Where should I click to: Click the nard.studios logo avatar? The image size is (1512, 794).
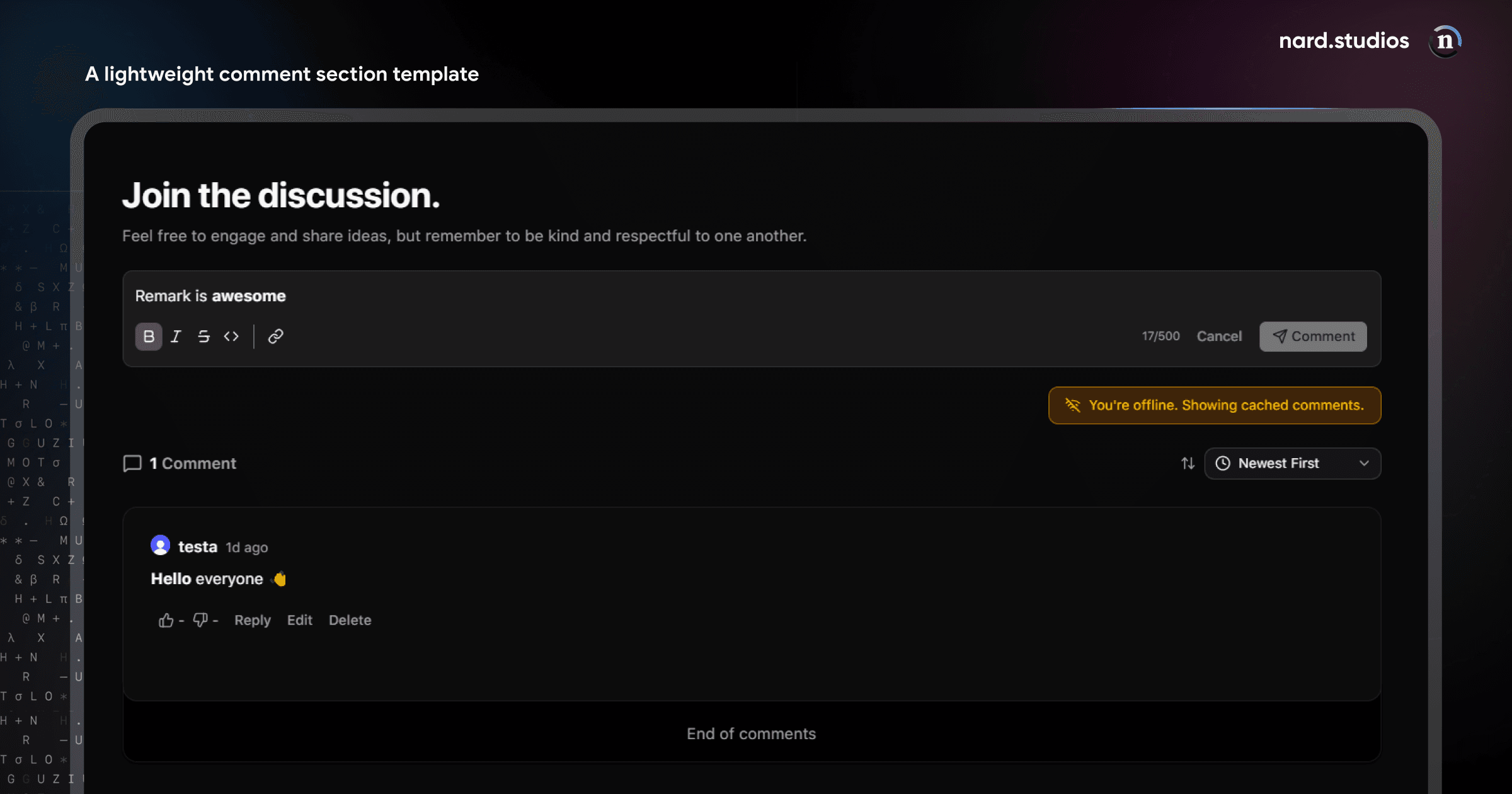[1445, 42]
